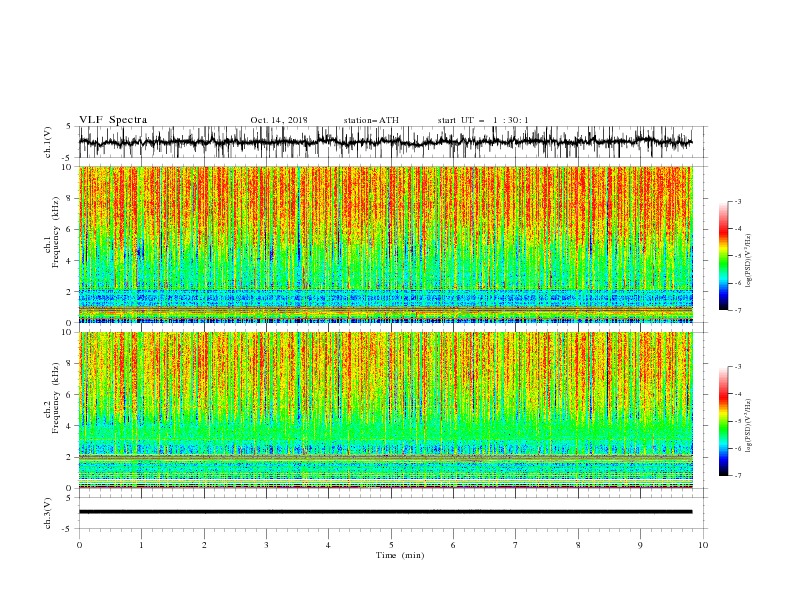Click the 'ch.3(V)' axis label
The height and width of the screenshot is (612, 792).
click(x=48, y=513)
